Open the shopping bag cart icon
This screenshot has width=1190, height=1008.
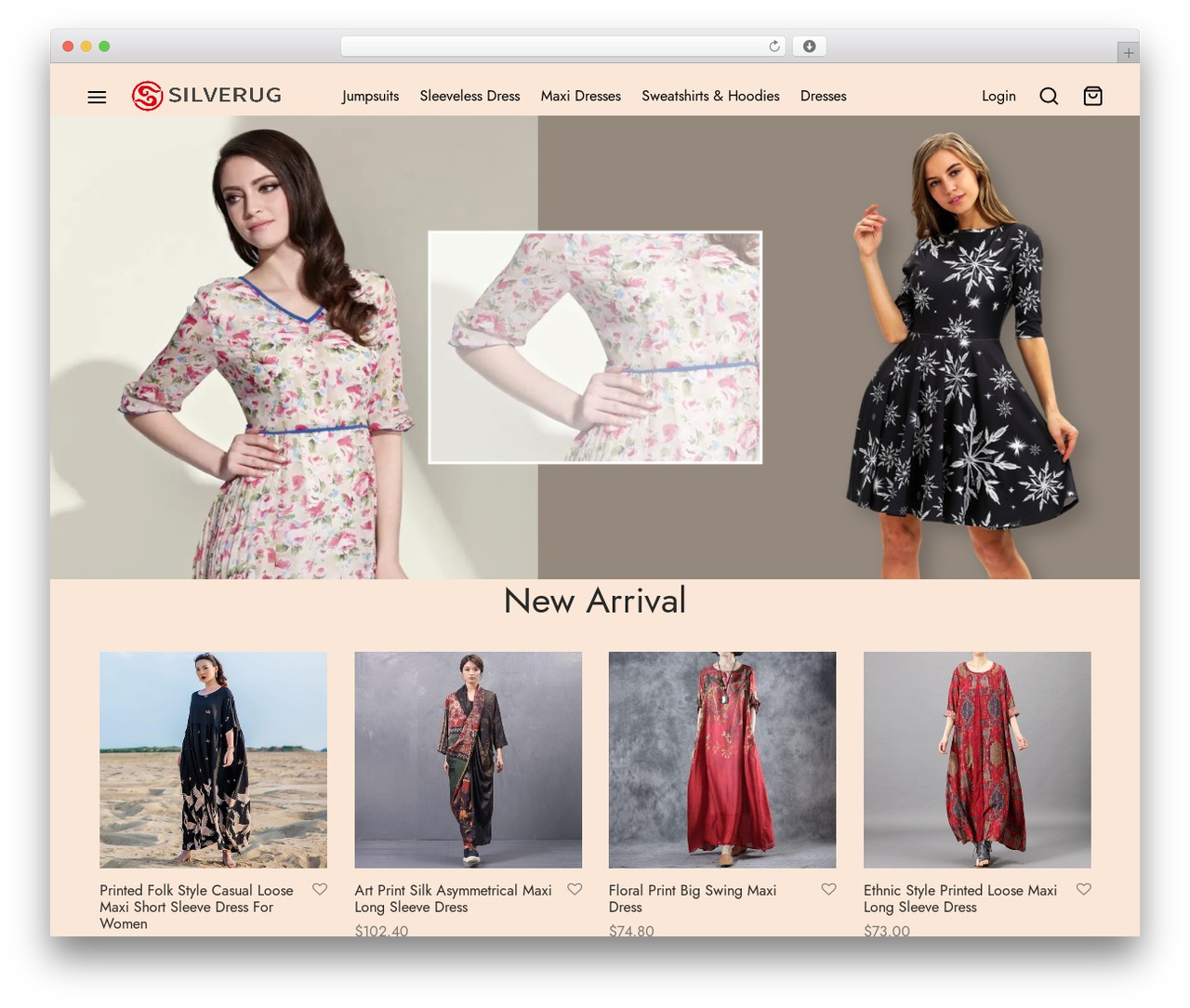click(x=1093, y=96)
